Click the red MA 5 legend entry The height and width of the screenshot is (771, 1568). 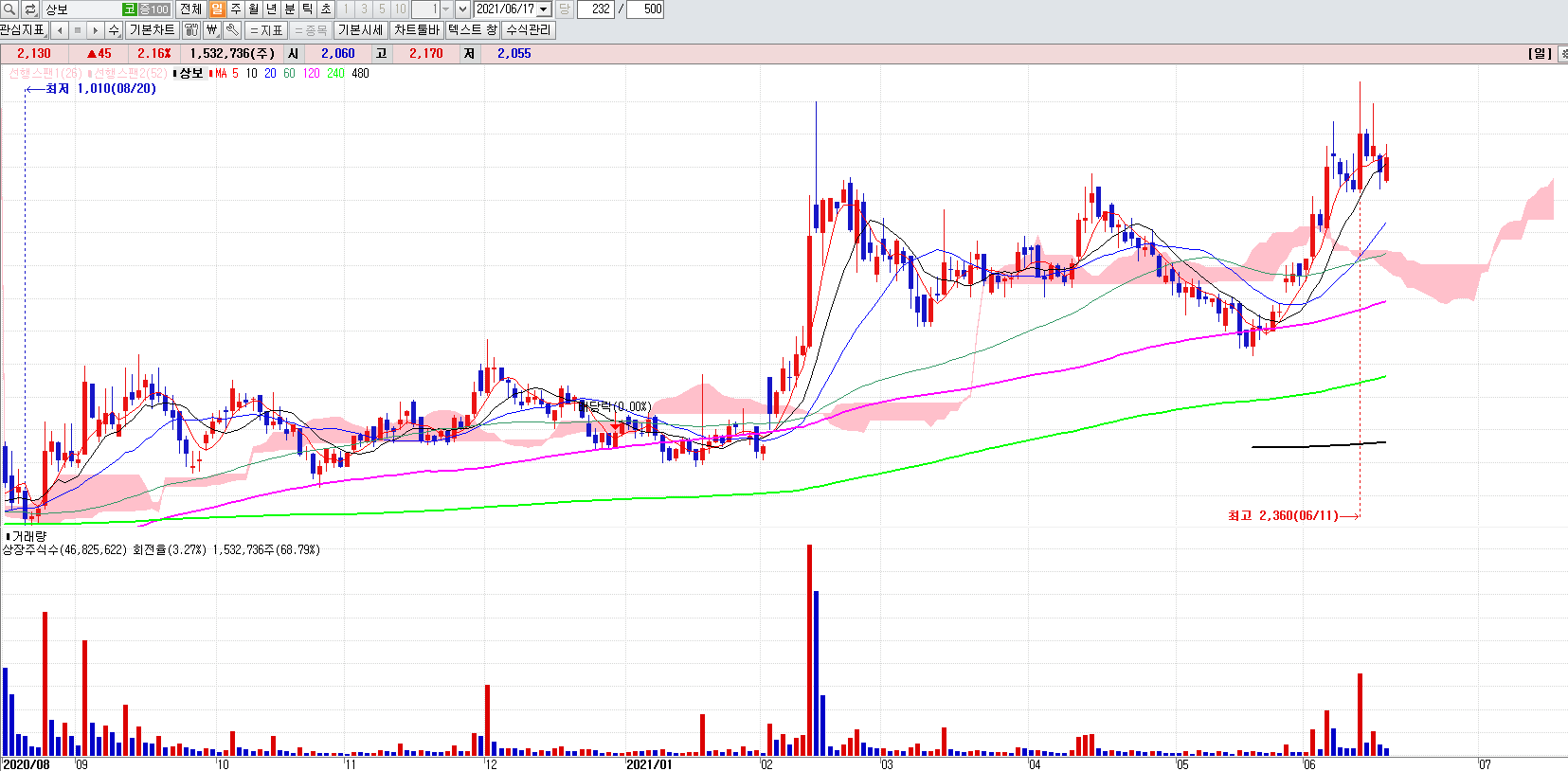pyautogui.click(x=225, y=73)
